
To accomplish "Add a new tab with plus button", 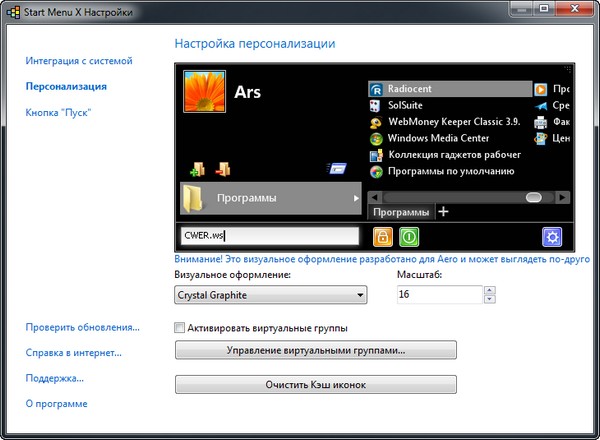I will [x=443, y=212].
